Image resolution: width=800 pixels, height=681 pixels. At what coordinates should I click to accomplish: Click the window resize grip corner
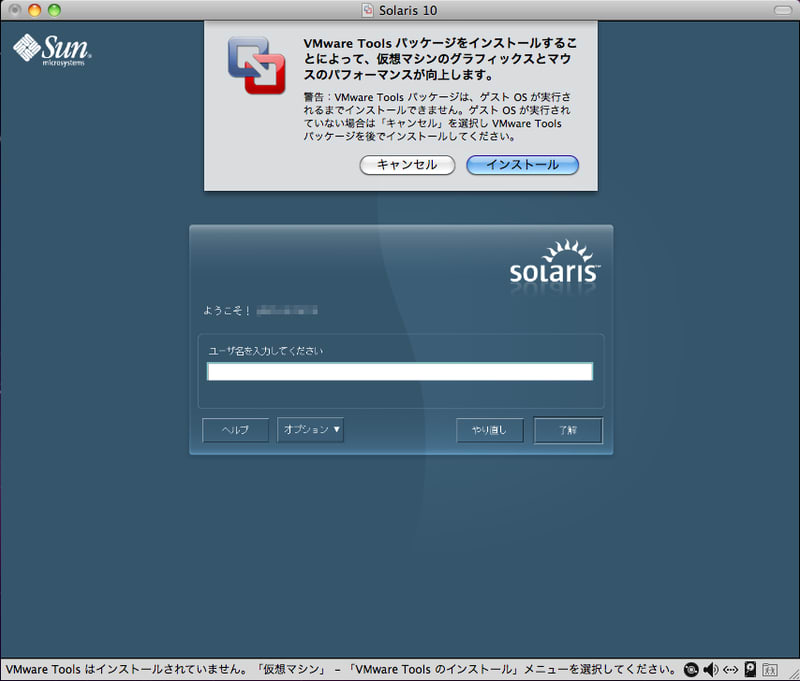(793, 674)
